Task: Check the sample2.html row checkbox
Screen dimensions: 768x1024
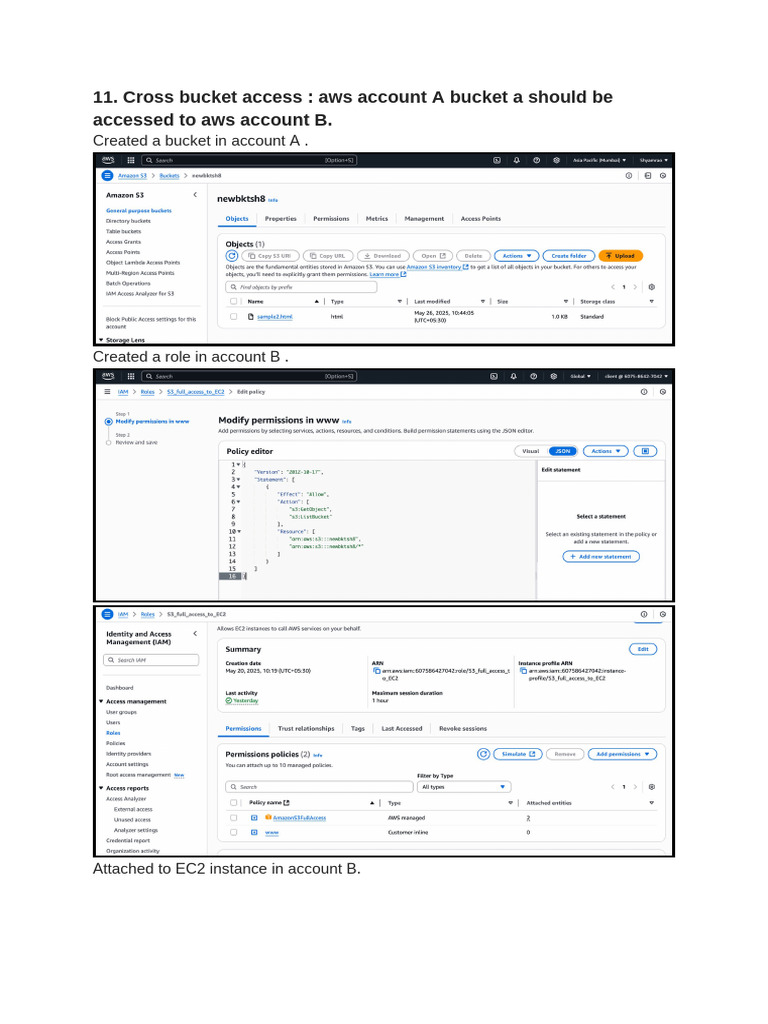Action: (233, 317)
